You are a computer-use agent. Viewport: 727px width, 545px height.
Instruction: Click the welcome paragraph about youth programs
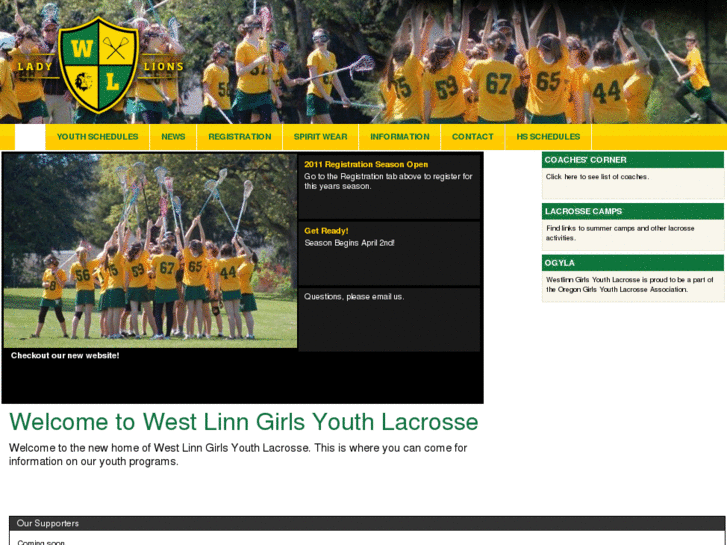point(238,455)
